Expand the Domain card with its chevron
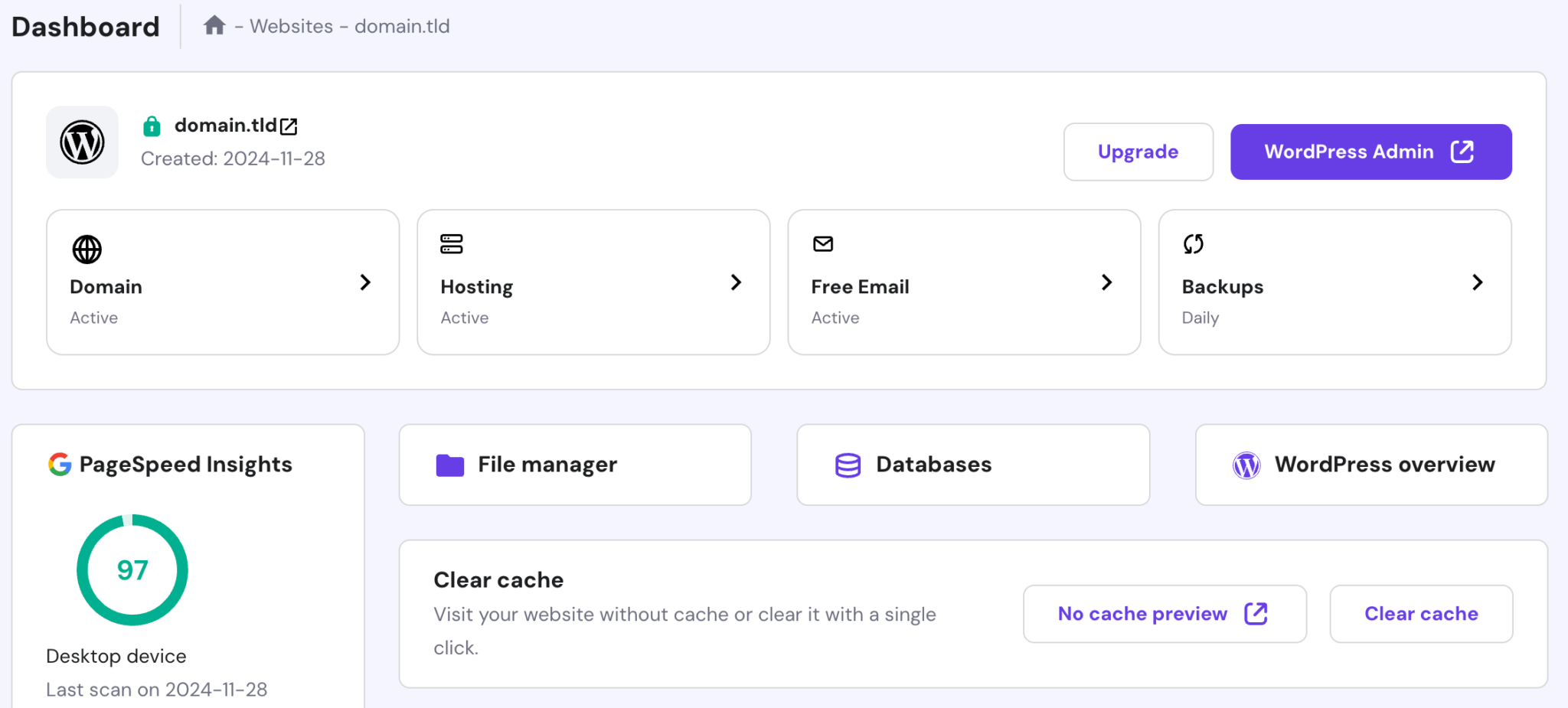Image resolution: width=1568 pixels, height=708 pixels. pyautogui.click(x=365, y=282)
